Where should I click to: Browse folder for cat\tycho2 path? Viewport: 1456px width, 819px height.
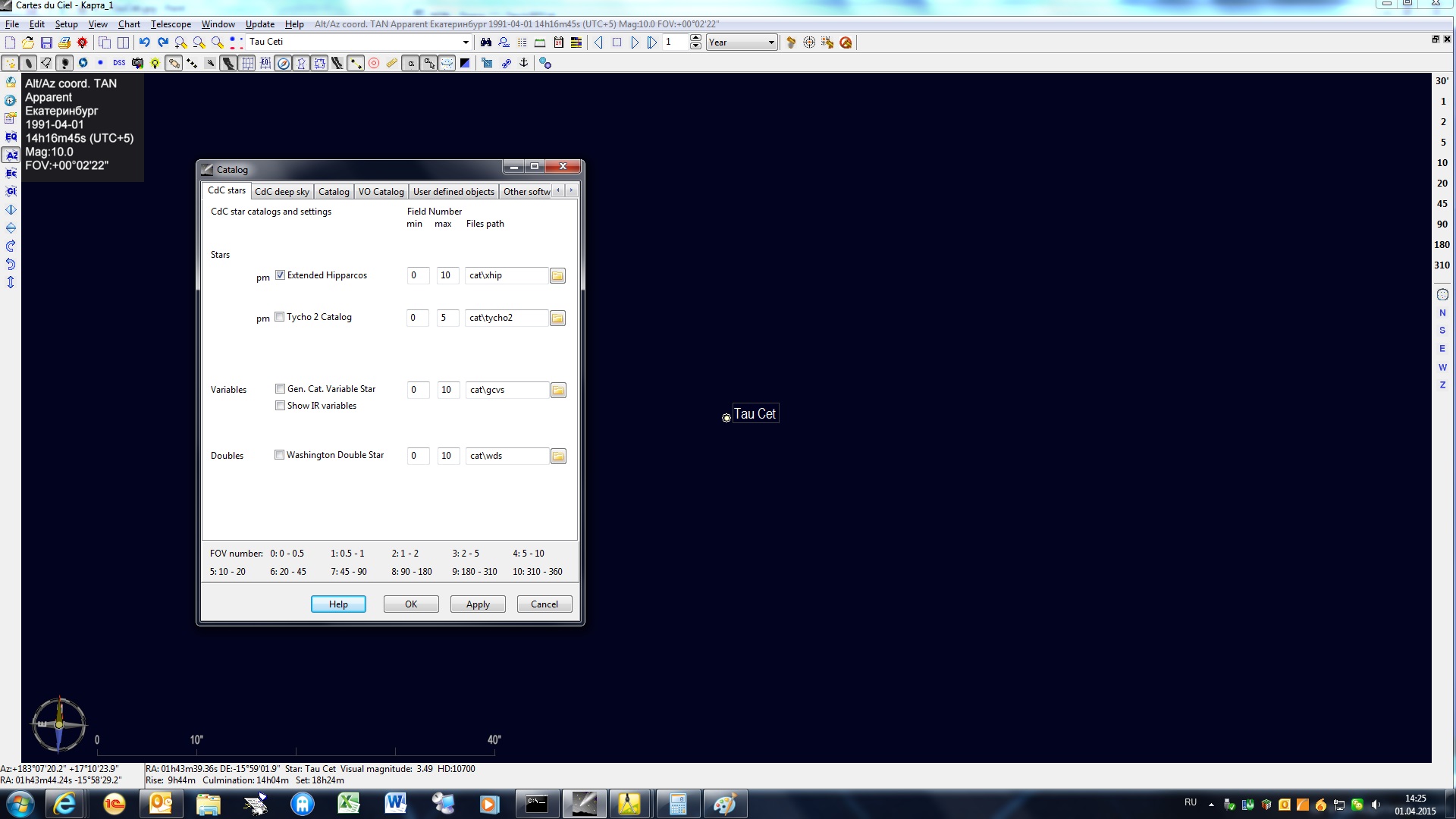tap(557, 318)
